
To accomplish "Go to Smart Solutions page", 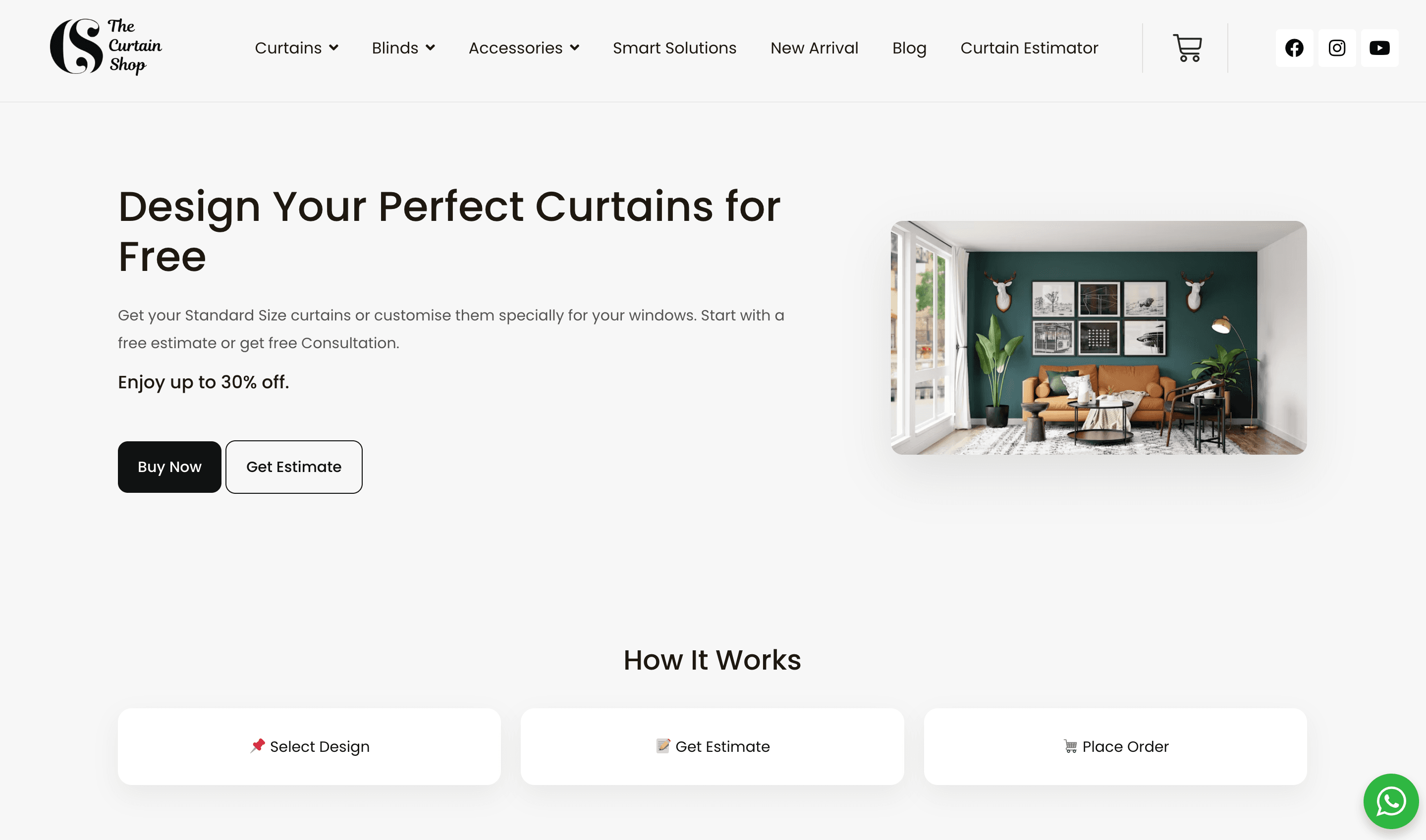I will coord(674,48).
